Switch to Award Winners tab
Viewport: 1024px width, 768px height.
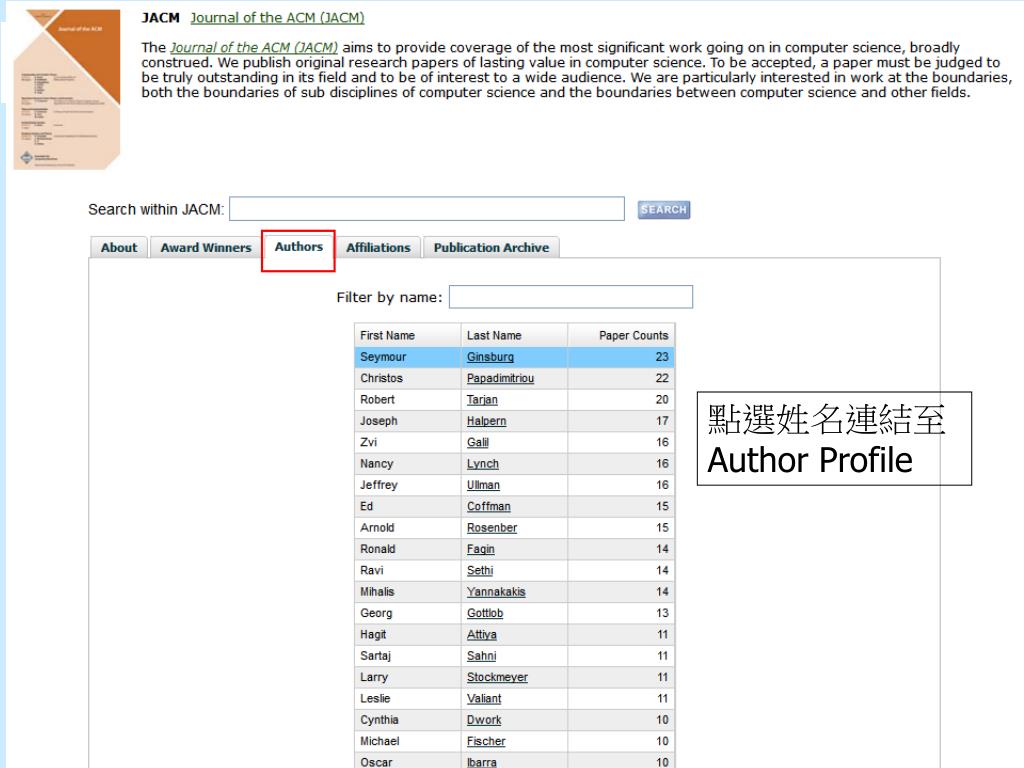[x=206, y=248]
